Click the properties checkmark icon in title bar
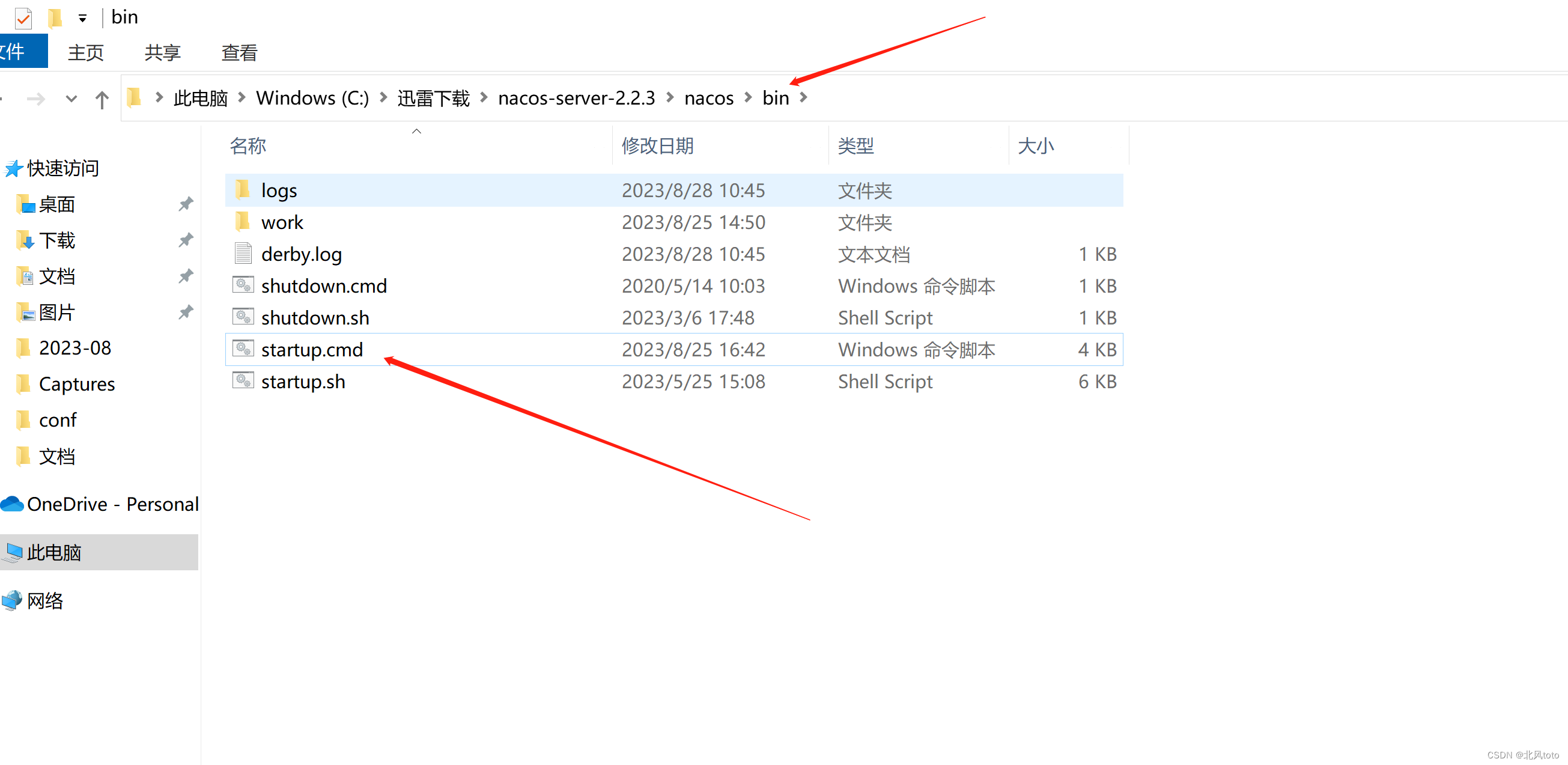The image size is (1568, 765). click(23, 18)
